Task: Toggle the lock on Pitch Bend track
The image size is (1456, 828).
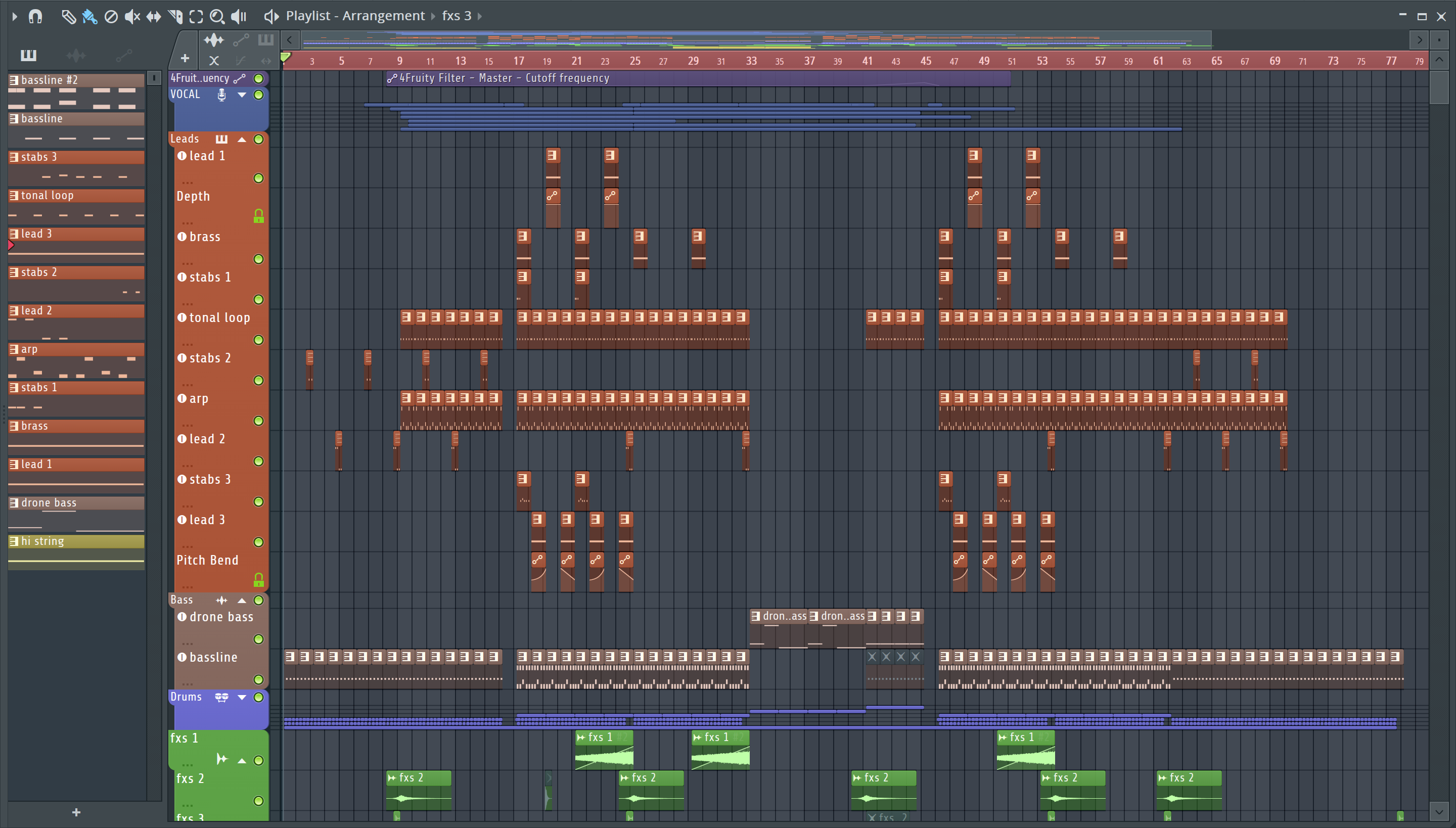Action: coord(258,580)
